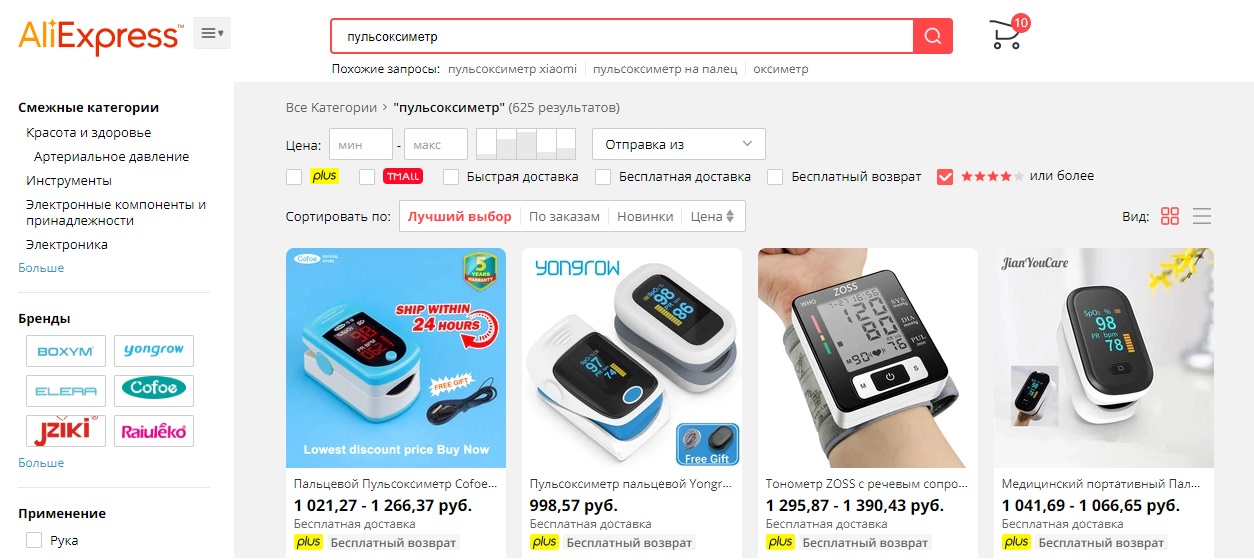Viewport: 1254px width, 560px height.
Task: Enable the Plus filter checkbox
Action: click(294, 177)
